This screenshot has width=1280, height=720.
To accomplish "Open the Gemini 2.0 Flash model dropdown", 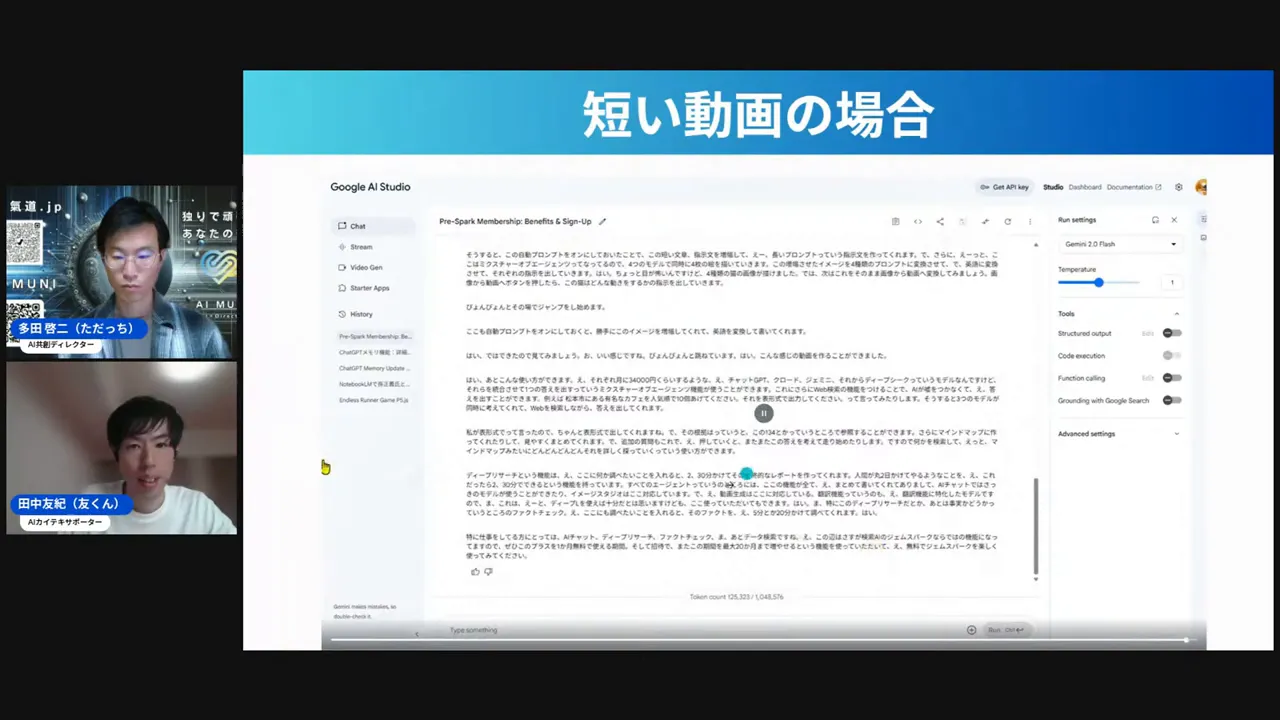I will pos(1120,243).
